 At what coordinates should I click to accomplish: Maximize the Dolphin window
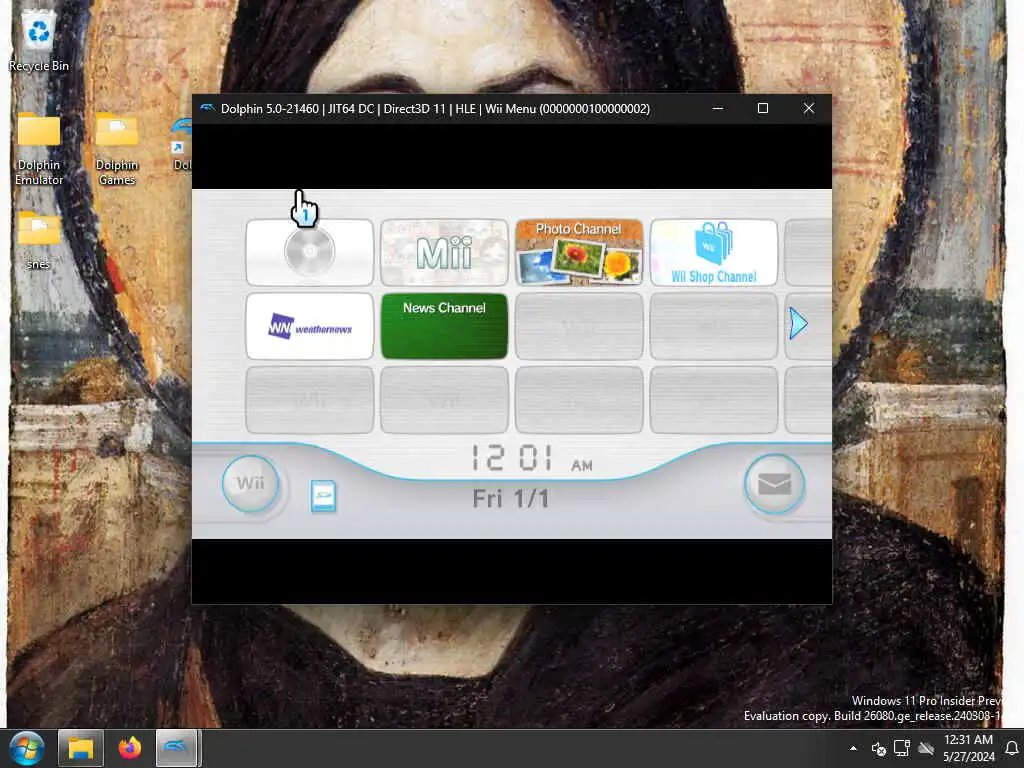click(x=763, y=108)
